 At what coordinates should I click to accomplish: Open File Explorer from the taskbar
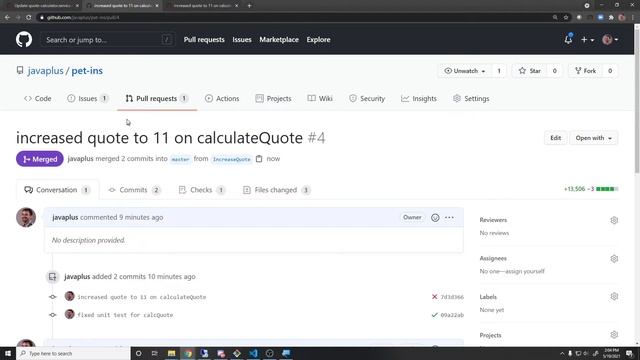click(171, 353)
